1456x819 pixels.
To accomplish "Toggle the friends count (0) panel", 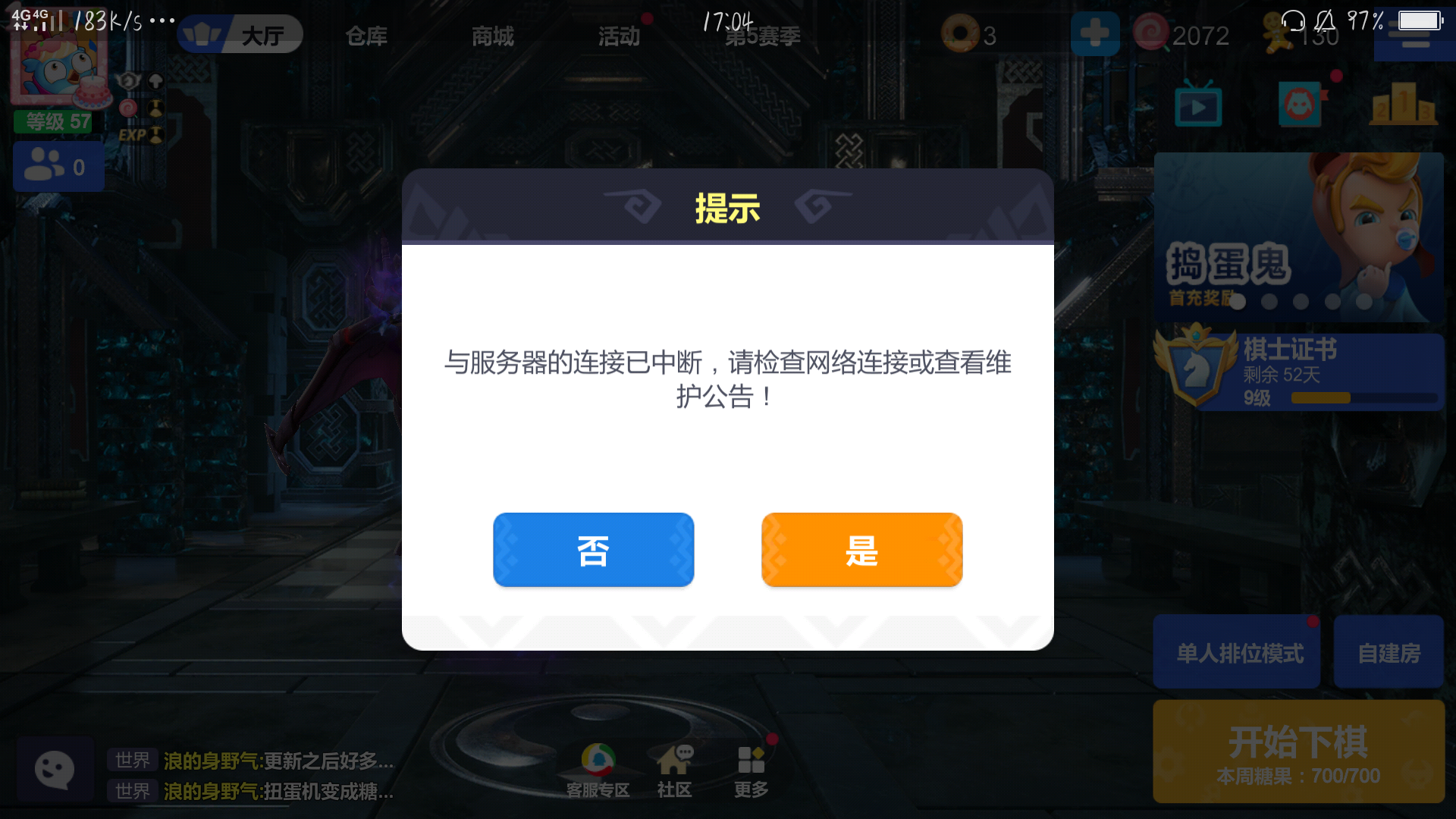I will (58, 165).
